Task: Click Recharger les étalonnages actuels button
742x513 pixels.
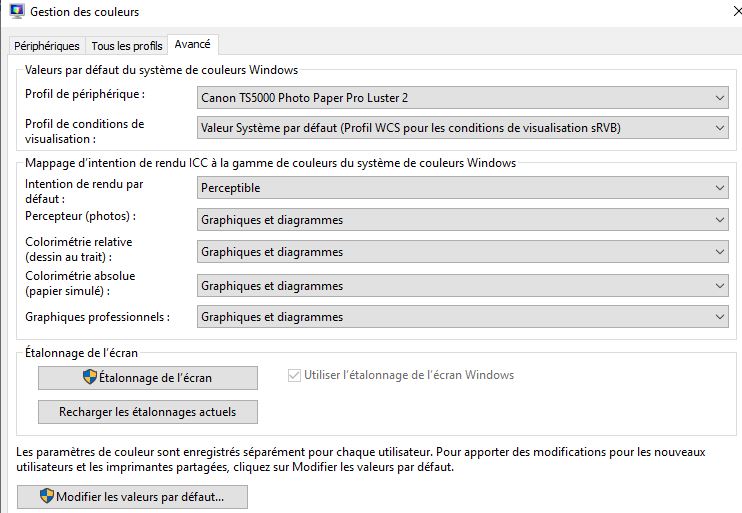Action: click(147, 412)
